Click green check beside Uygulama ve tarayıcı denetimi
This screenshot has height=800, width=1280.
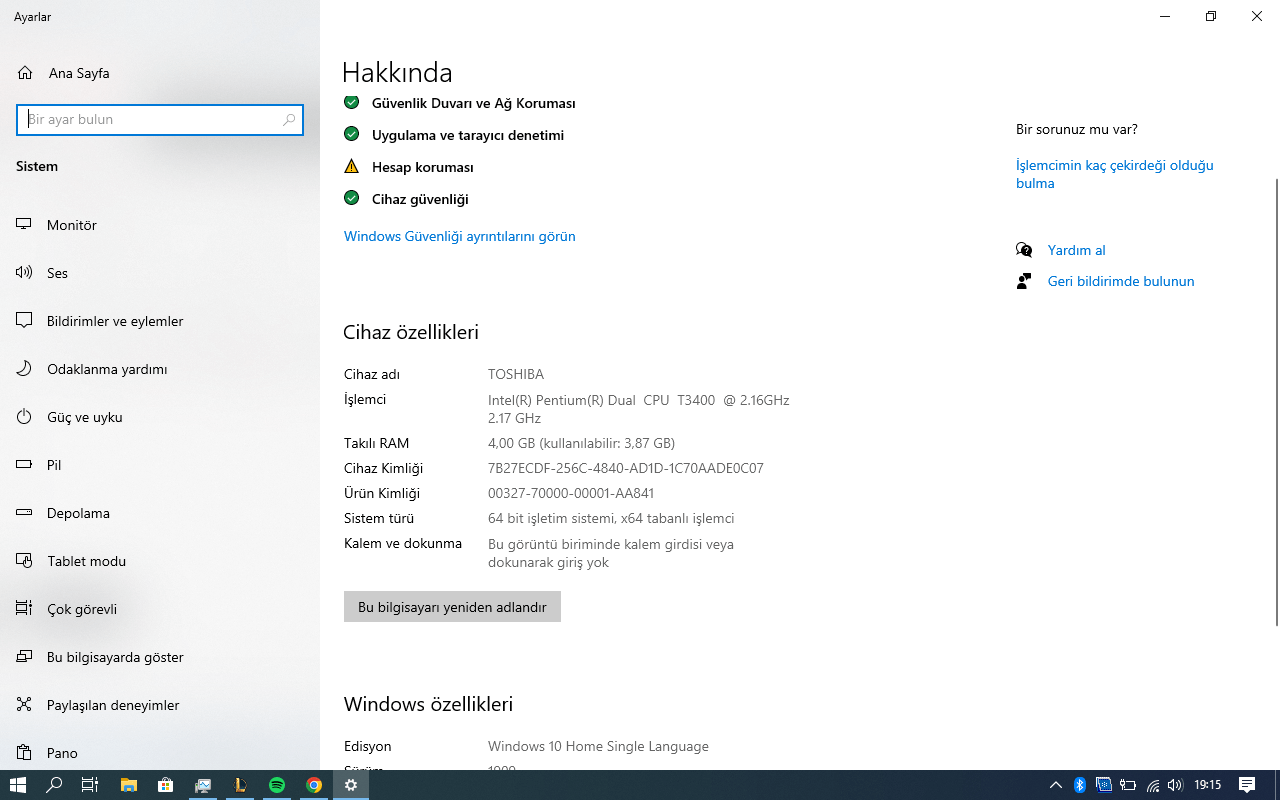pyautogui.click(x=351, y=134)
